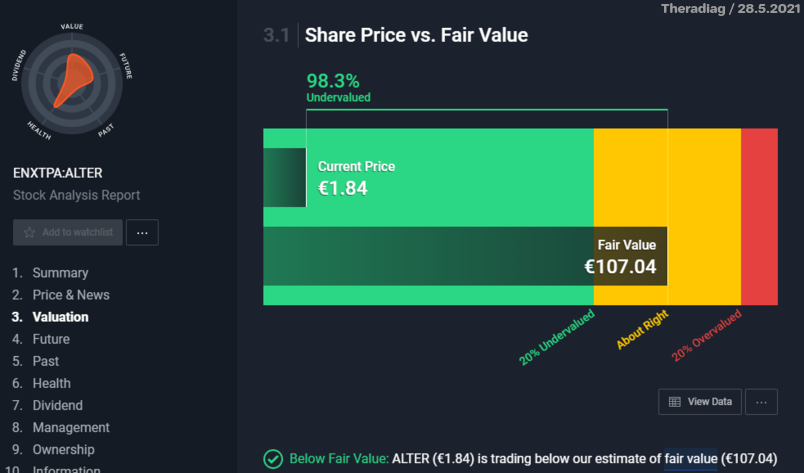This screenshot has height=473, width=804.
Task: Click the green checkmark Below Fair Value icon
Action: pyautogui.click(x=273, y=459)
